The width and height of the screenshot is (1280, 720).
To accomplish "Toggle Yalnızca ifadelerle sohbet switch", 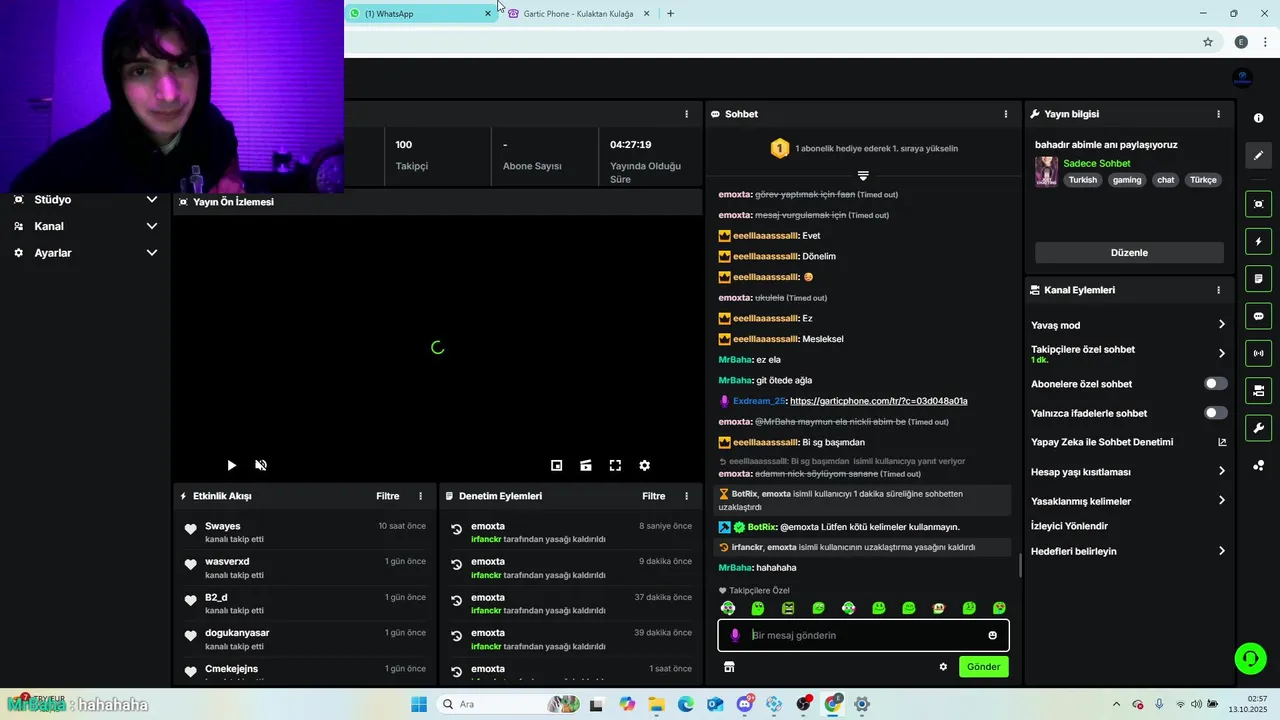I will coord(1215,413).
